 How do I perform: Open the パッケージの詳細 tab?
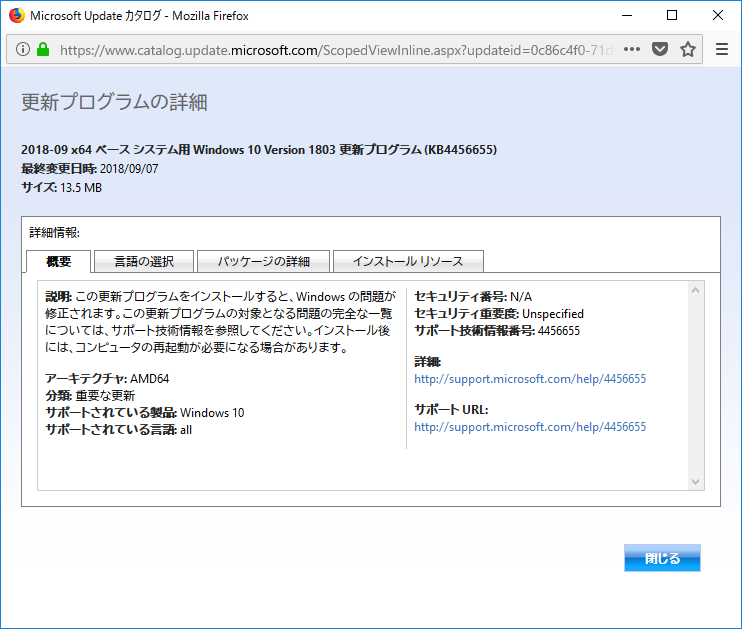tap(264, 261)
